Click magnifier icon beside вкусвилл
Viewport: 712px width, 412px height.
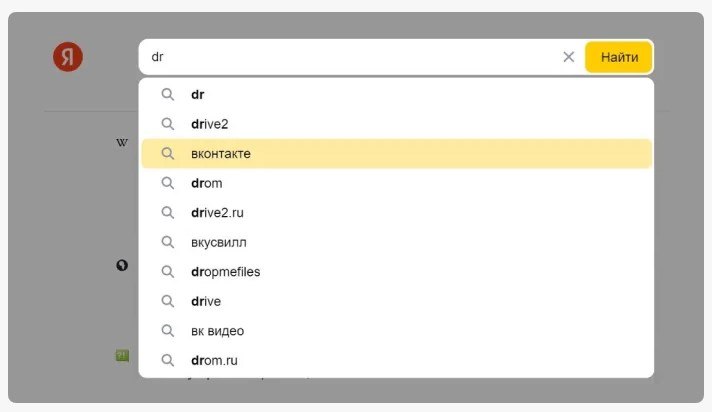(x=168, y=242)
